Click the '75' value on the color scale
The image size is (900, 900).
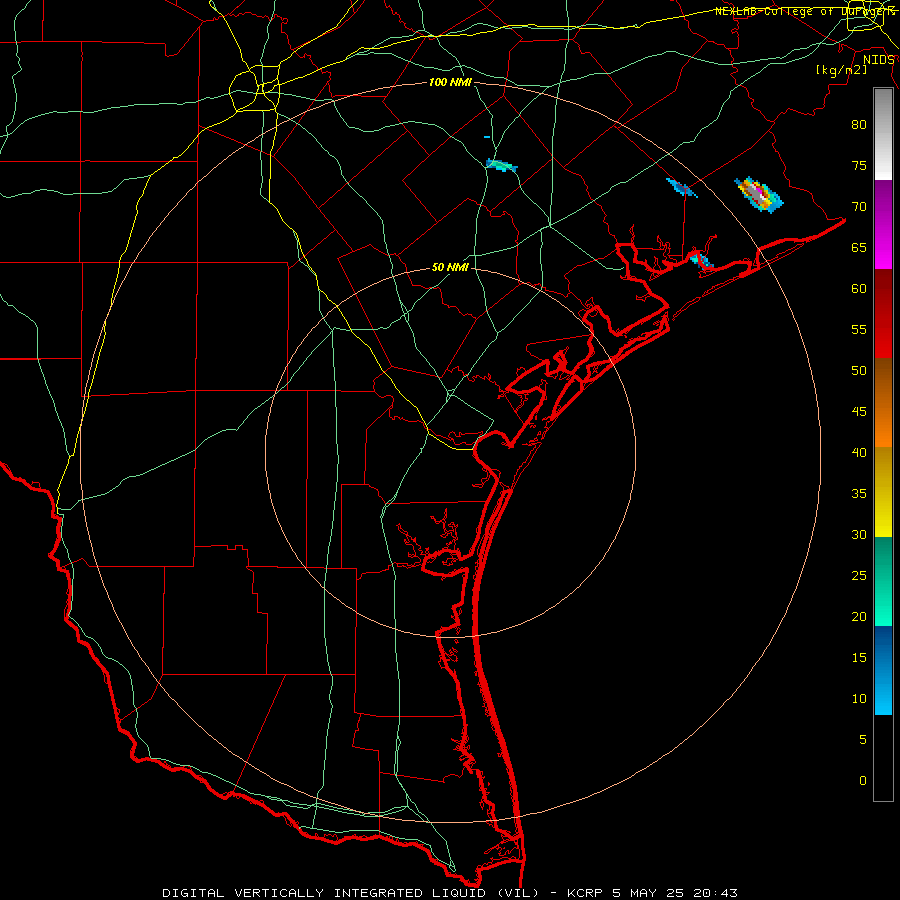click(x=859, y=166)
